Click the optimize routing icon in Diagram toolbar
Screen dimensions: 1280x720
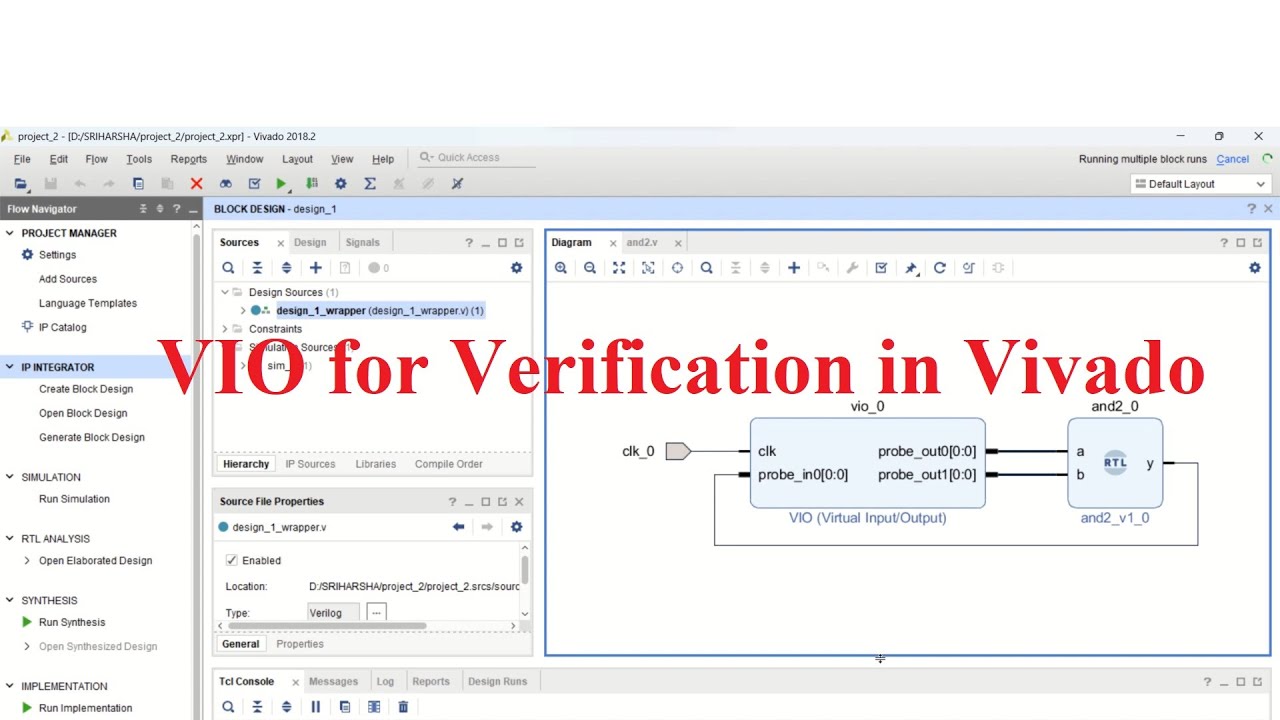click(x=969, y=268)
